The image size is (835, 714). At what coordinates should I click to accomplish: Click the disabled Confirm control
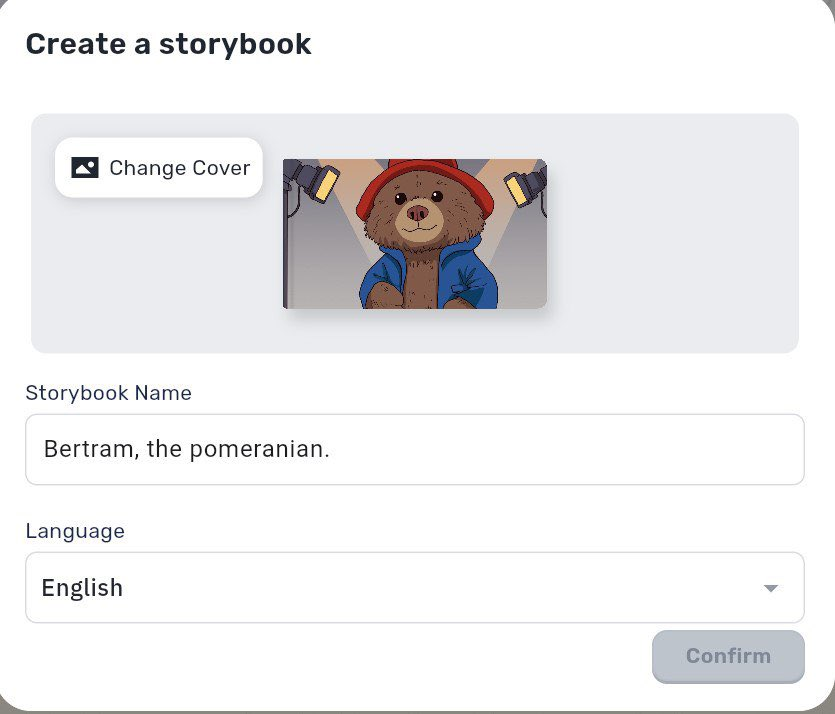728,656
